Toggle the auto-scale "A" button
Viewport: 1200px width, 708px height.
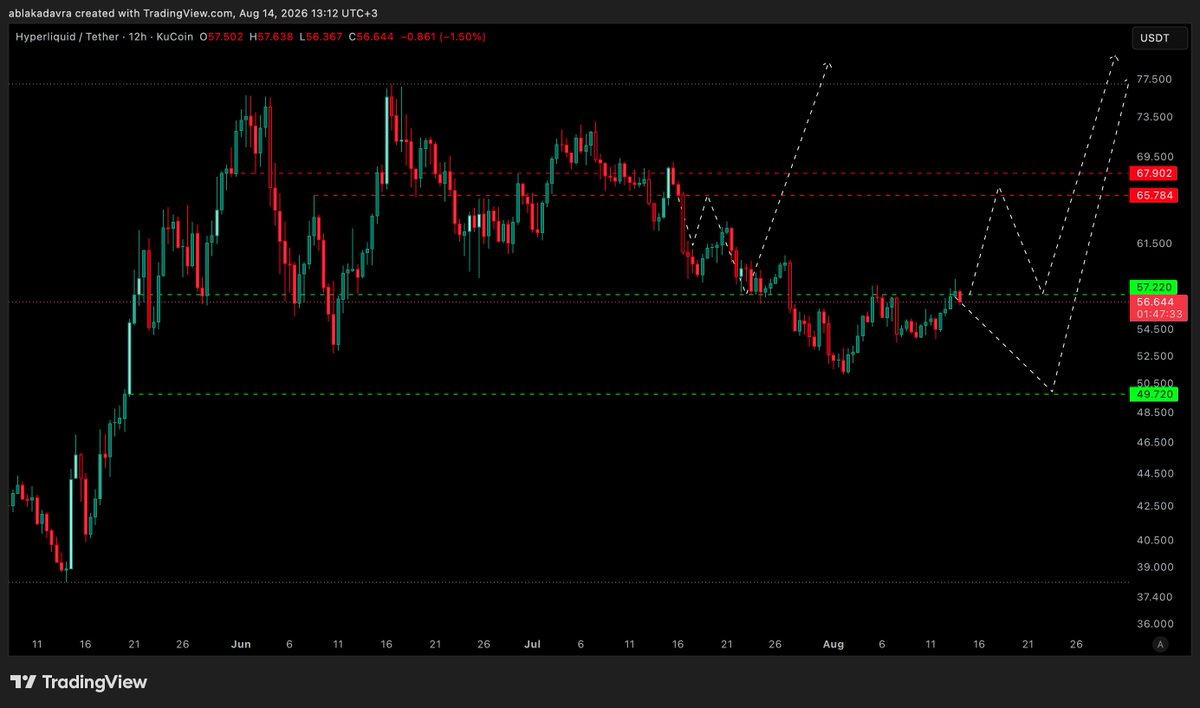[1159, 645]
